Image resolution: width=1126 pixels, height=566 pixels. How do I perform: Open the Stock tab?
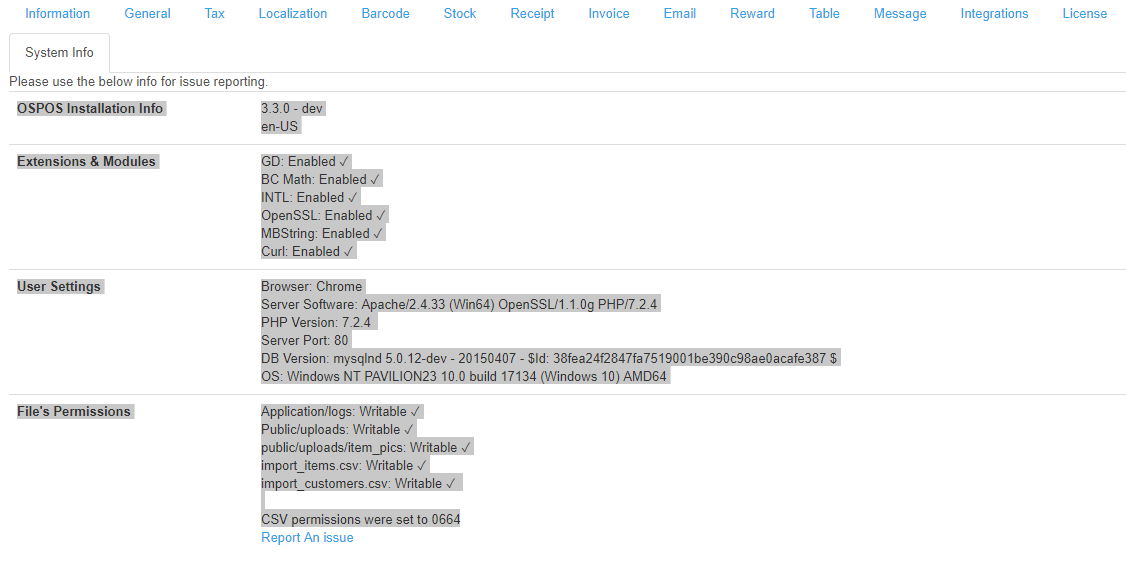point(460,14)
